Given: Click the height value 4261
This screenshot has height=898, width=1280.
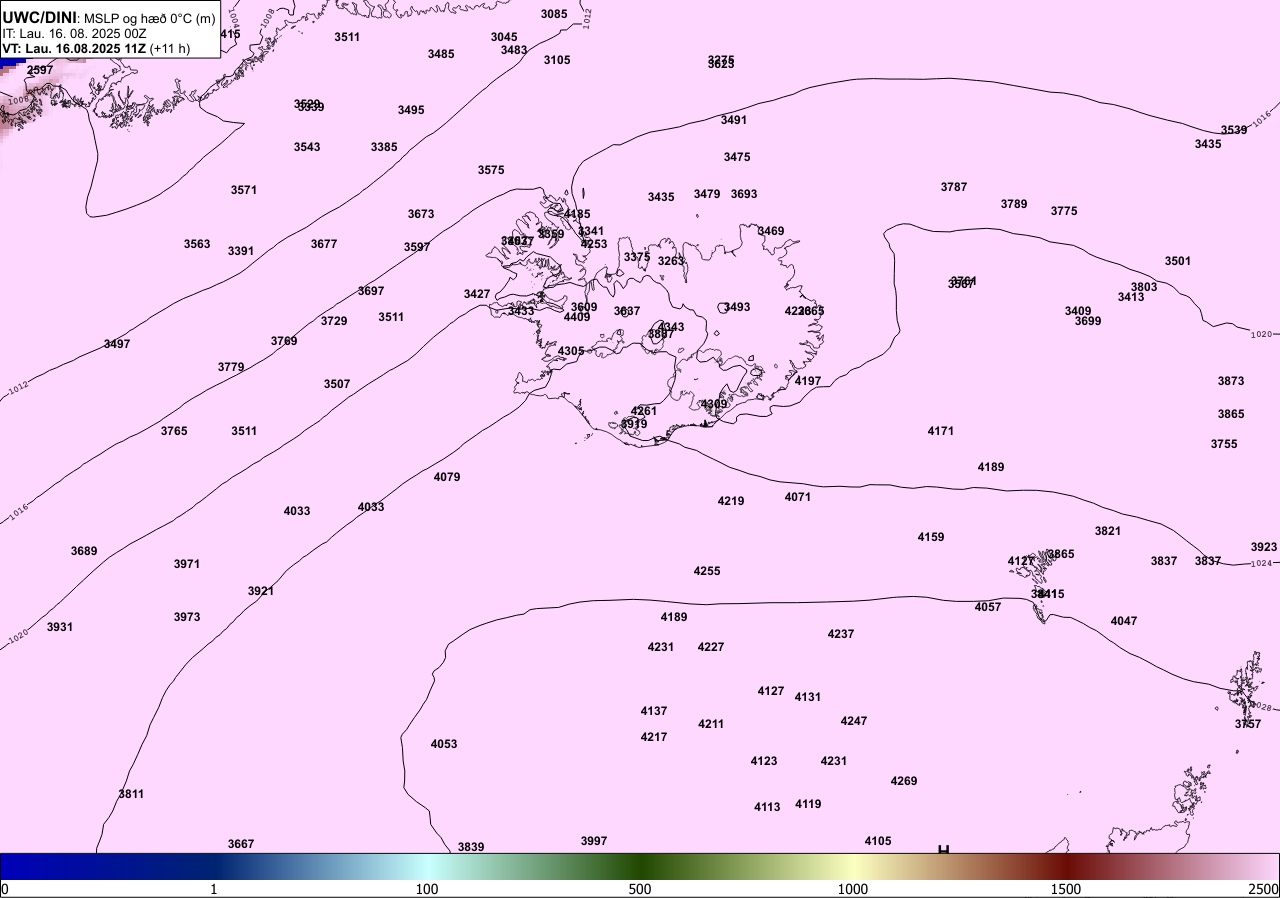Looking at the screenshot, I should click(644, 411).
